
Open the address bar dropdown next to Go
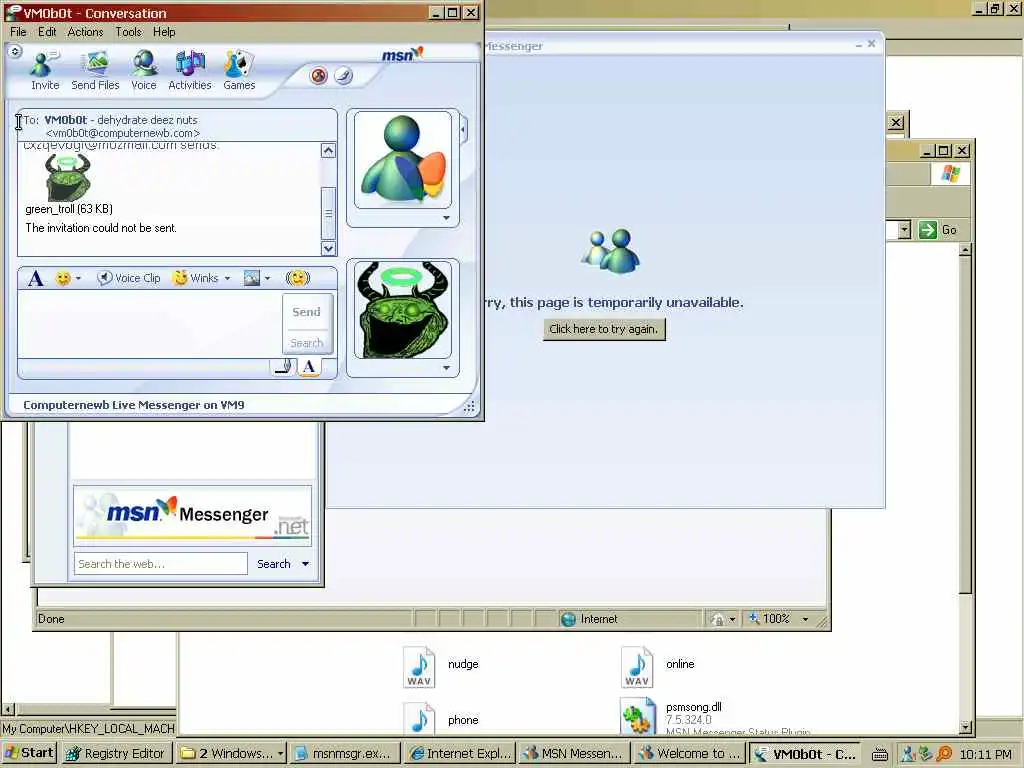coord(904,230)
